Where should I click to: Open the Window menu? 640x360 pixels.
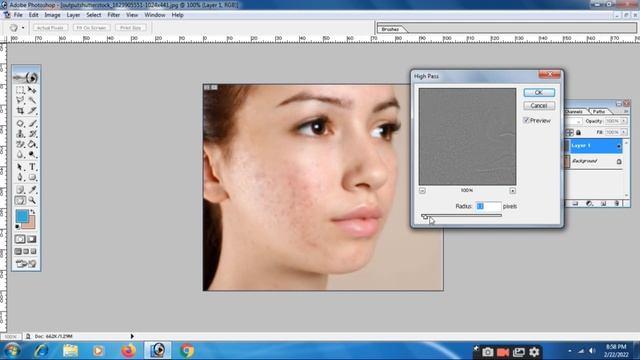(x=155, y=15)
